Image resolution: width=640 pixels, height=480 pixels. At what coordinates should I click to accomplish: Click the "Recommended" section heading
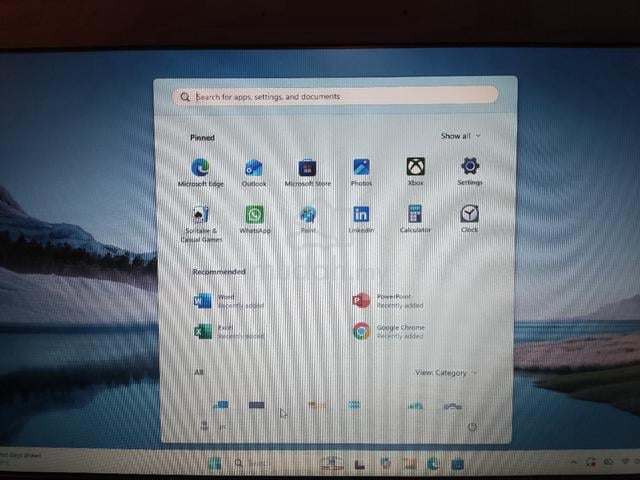pos(219,272)
